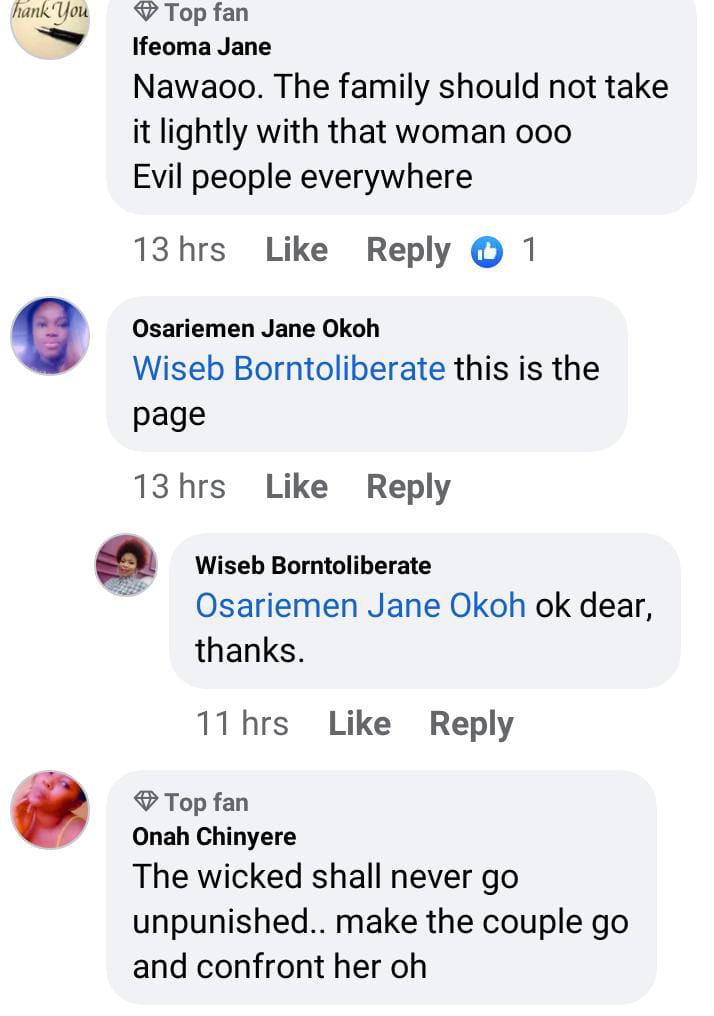Viewport: 714px width, 1016px height.
Task: Like Ifeoma Jane's comment
Action: click(296, 250)
